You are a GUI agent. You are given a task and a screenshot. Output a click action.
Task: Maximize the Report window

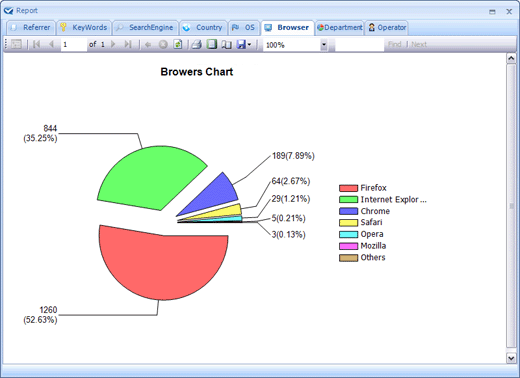click(x=492, y=11)
